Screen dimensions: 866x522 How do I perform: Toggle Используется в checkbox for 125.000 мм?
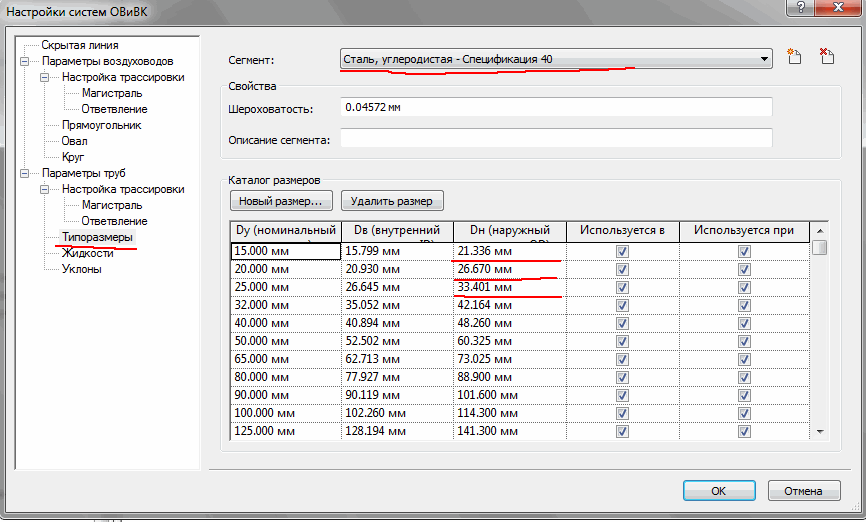pos(622,431)
